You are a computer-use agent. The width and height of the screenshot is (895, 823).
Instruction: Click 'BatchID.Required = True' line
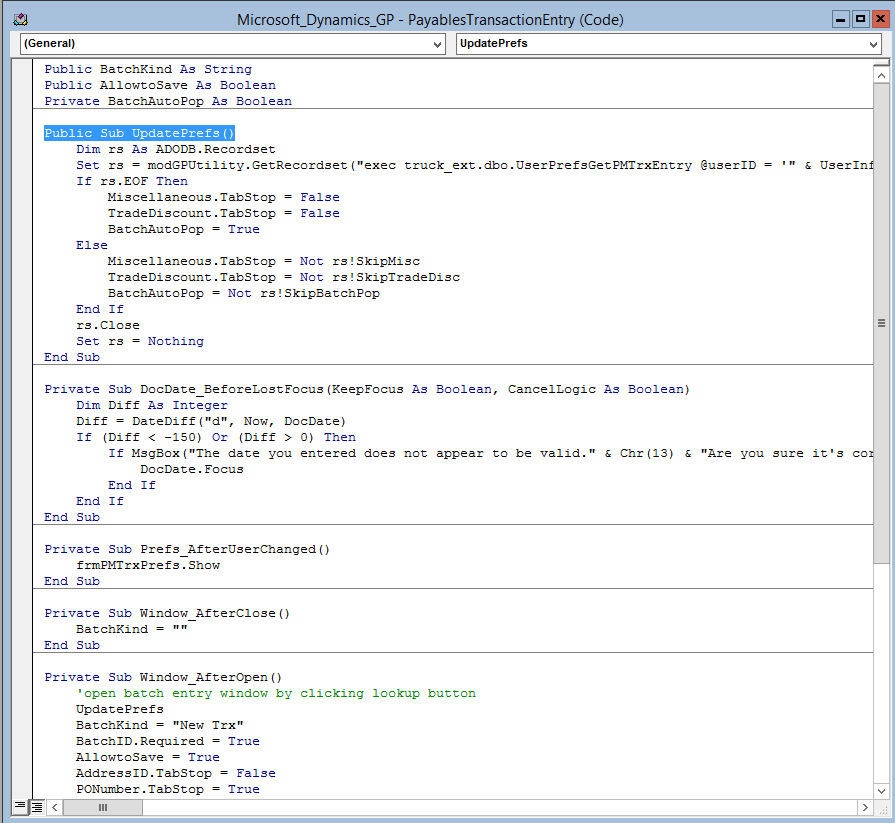click(168, 740)
